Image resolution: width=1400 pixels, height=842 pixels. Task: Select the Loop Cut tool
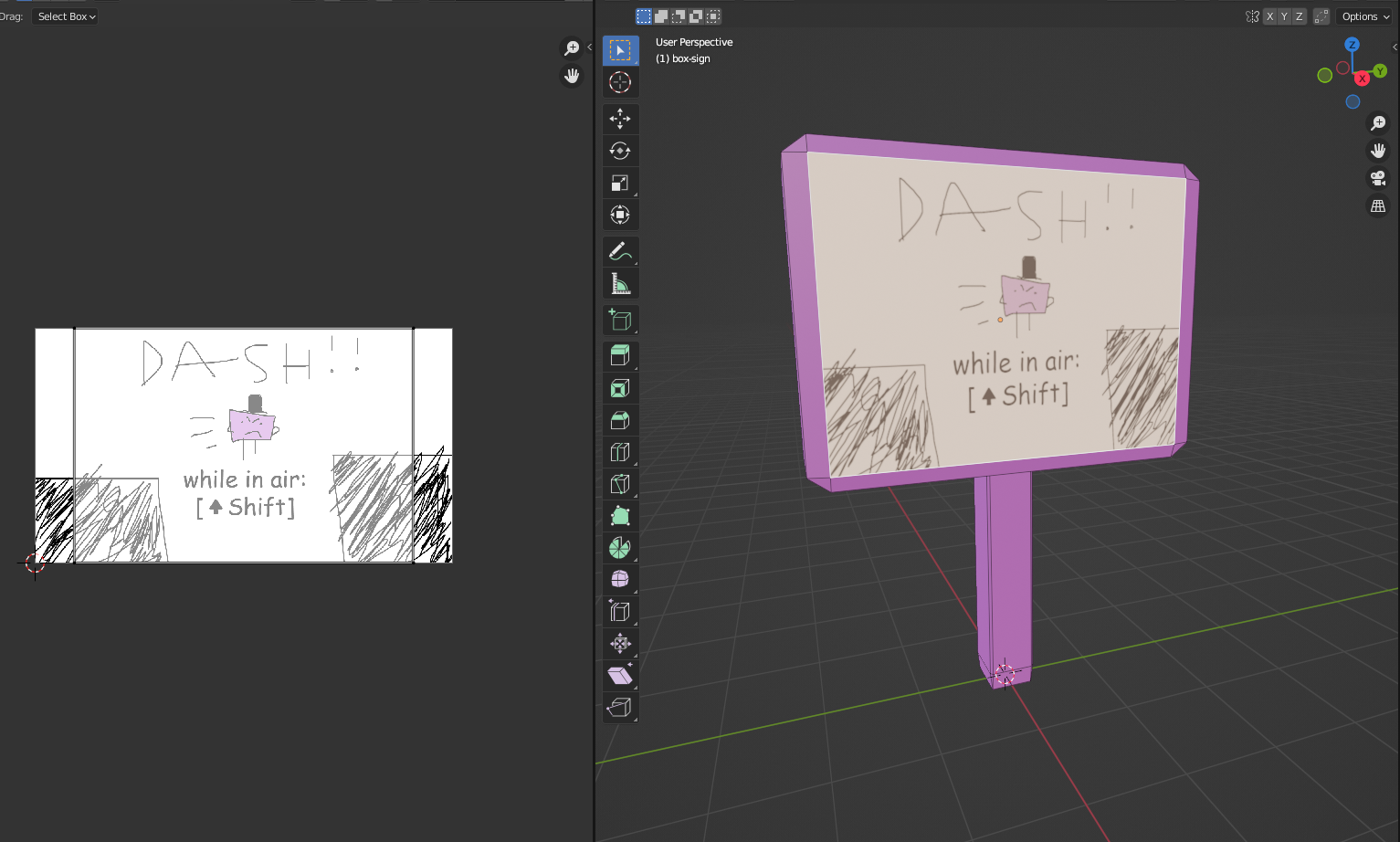click(620, 452)
